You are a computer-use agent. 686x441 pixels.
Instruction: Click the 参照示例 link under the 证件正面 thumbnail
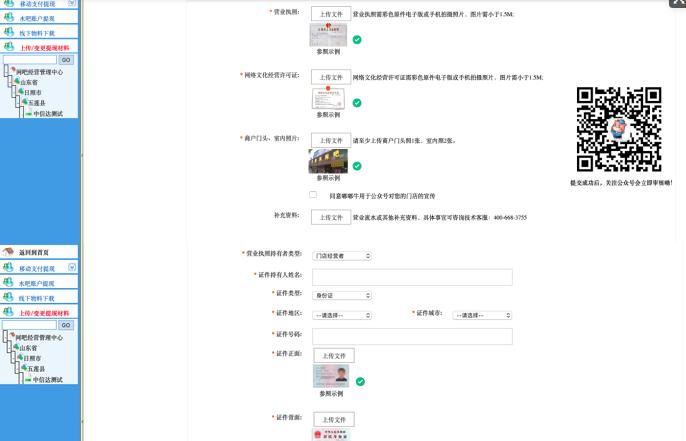point(331,393)
